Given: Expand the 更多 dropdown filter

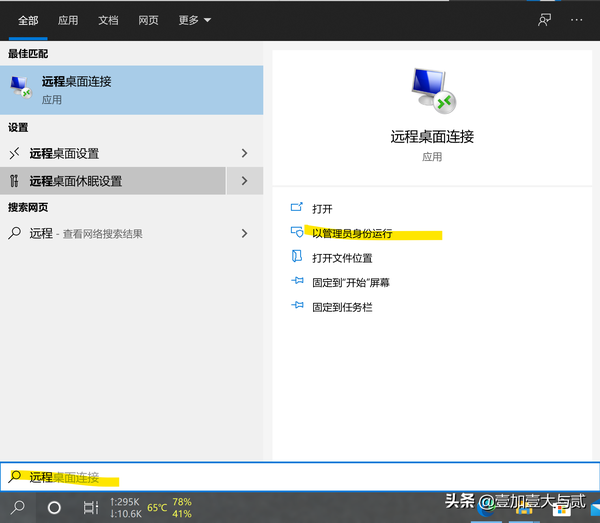Looking at the screenshot, I should tap(194, 19).
